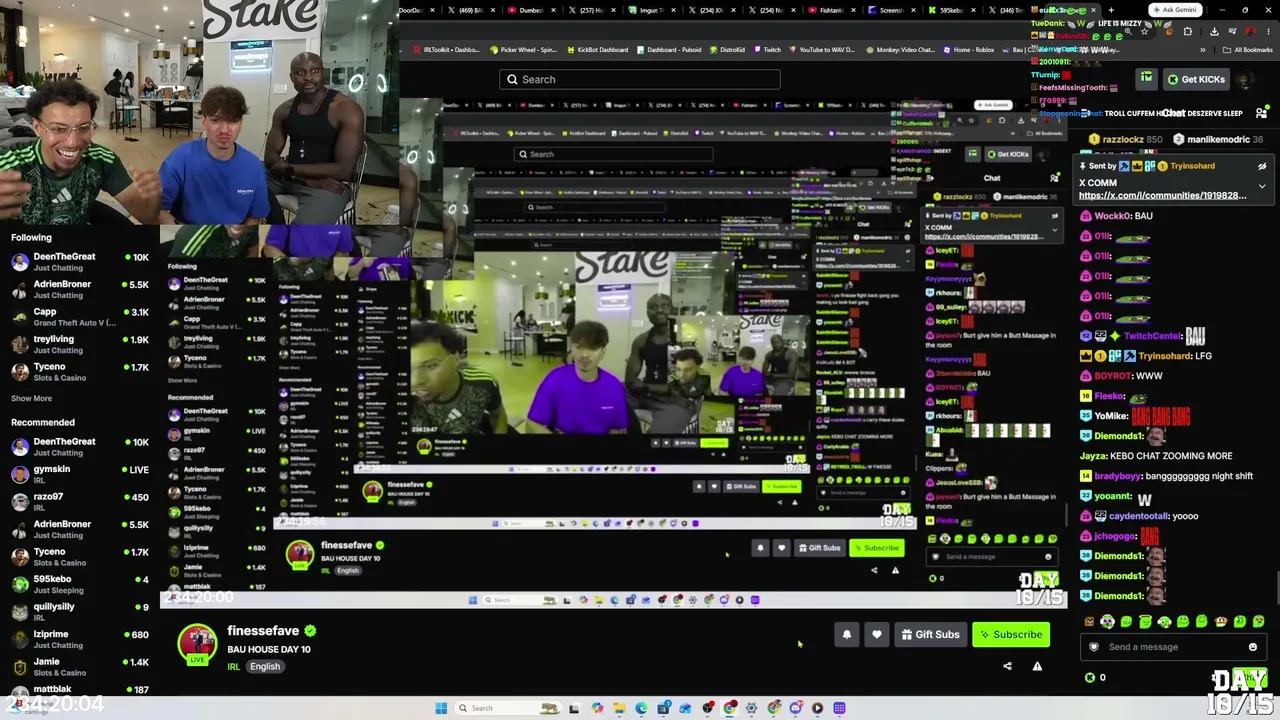Click the report warning triangle icon
The height and width of the screenshot is (720, 1280).
pyautogui.click(x=1037, y=666)
